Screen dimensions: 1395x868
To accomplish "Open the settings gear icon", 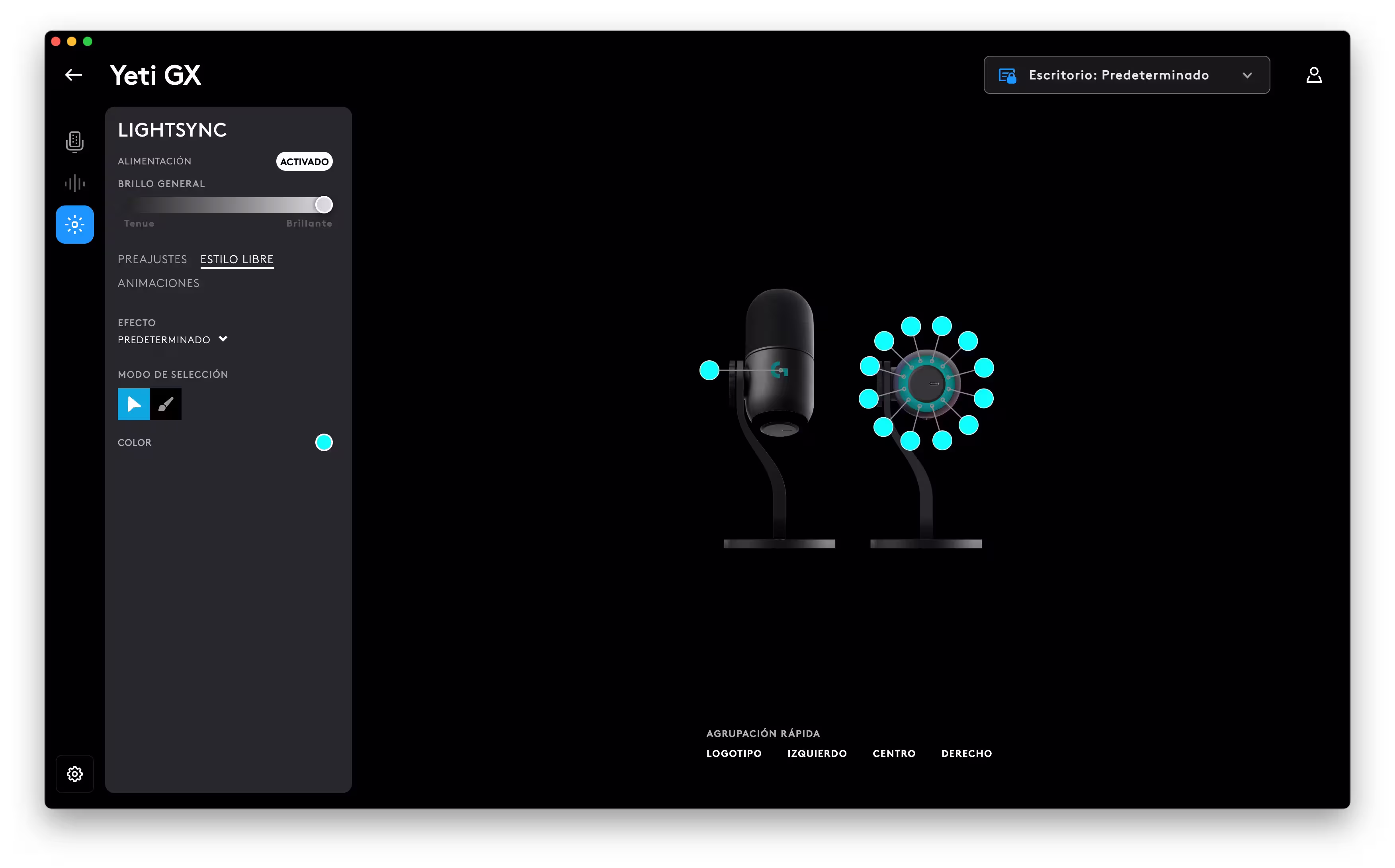I will coord(74,773).
